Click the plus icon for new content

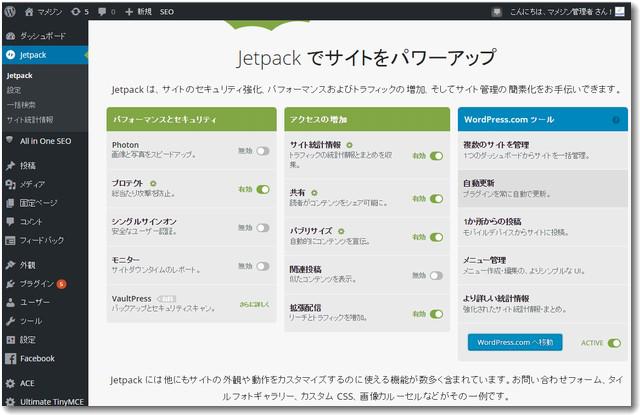[129, 12]
